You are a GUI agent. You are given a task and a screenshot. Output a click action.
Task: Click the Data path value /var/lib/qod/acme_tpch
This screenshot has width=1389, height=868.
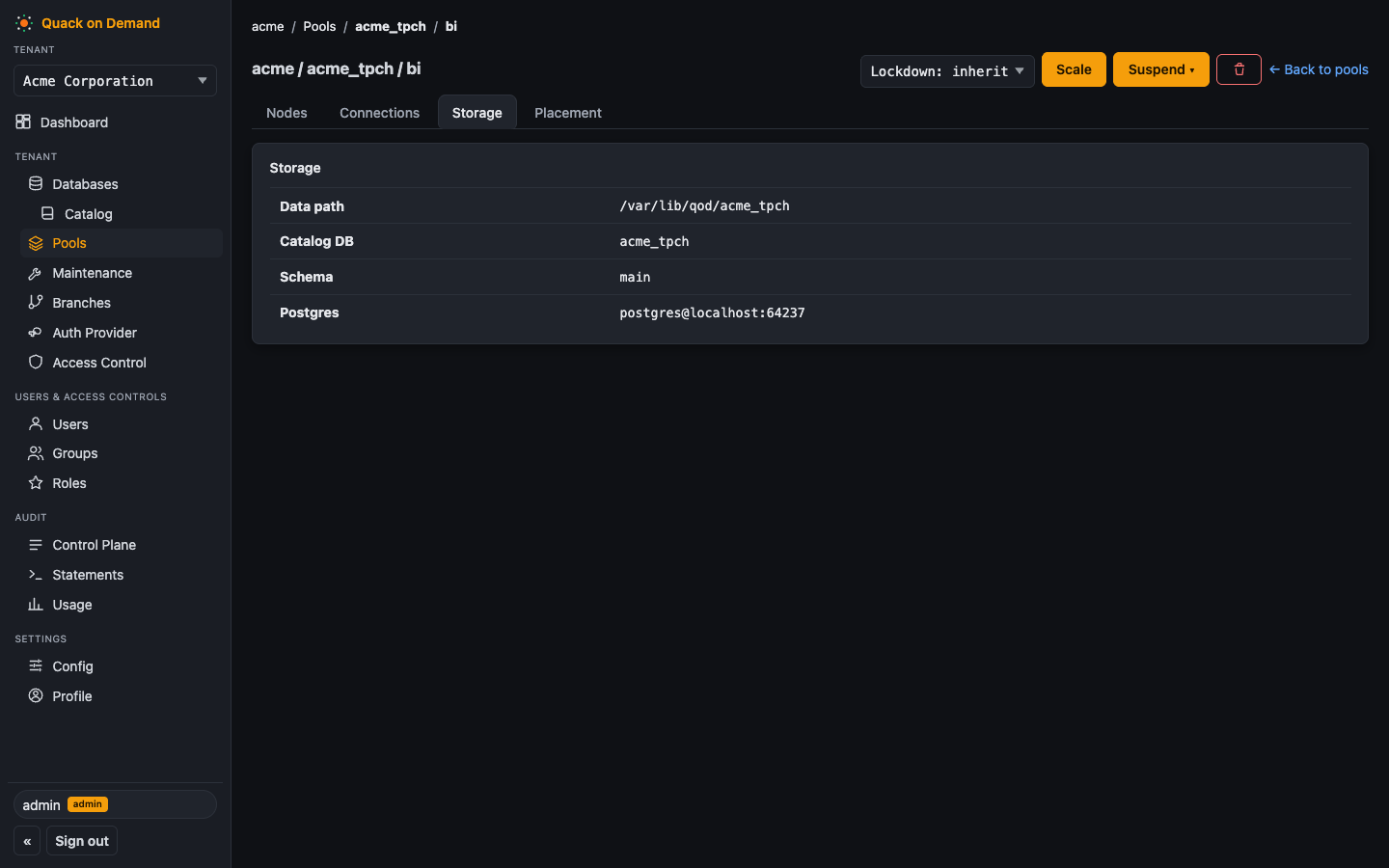704,205
